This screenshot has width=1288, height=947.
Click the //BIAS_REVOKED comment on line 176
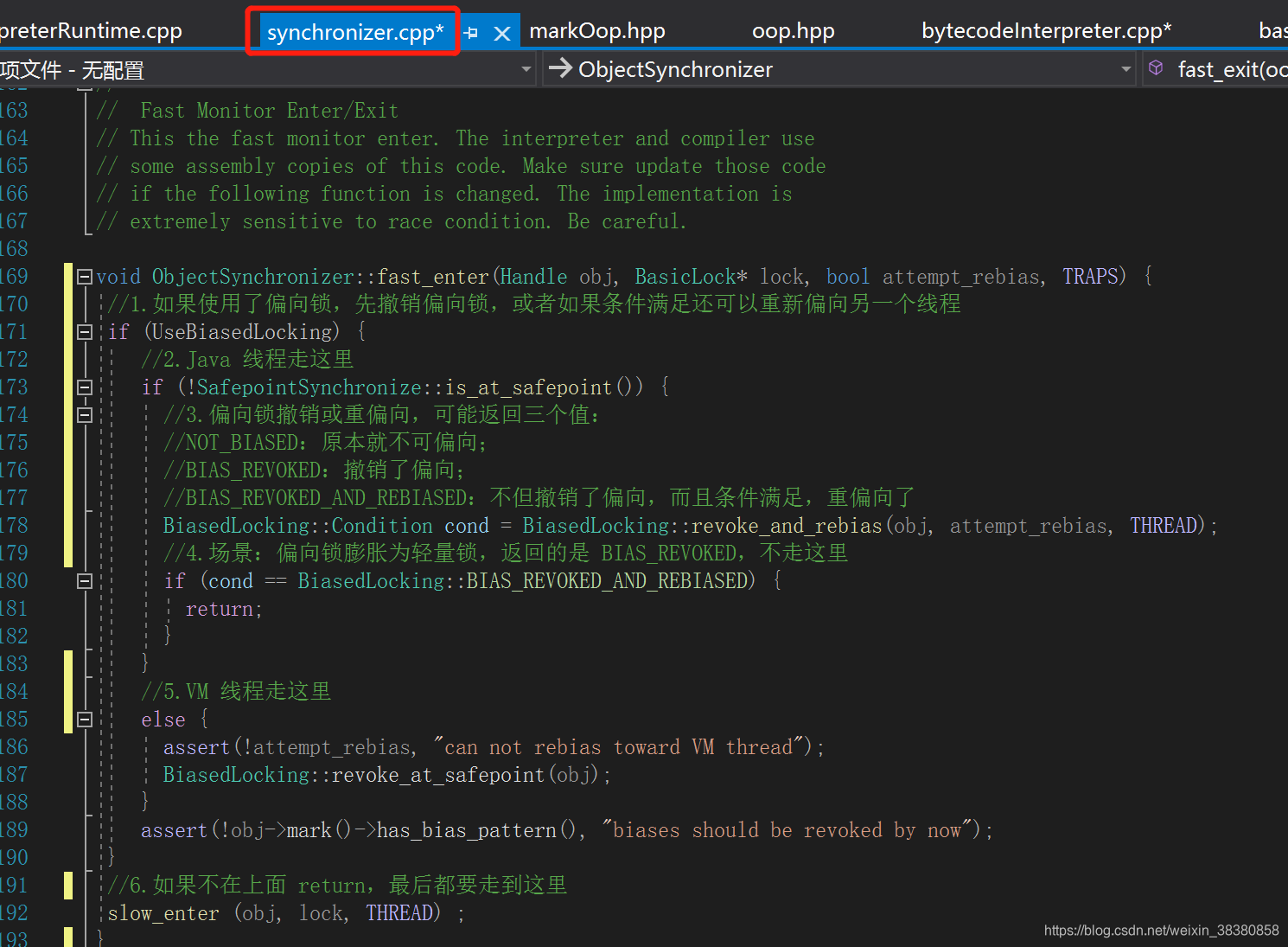(314, 470)
